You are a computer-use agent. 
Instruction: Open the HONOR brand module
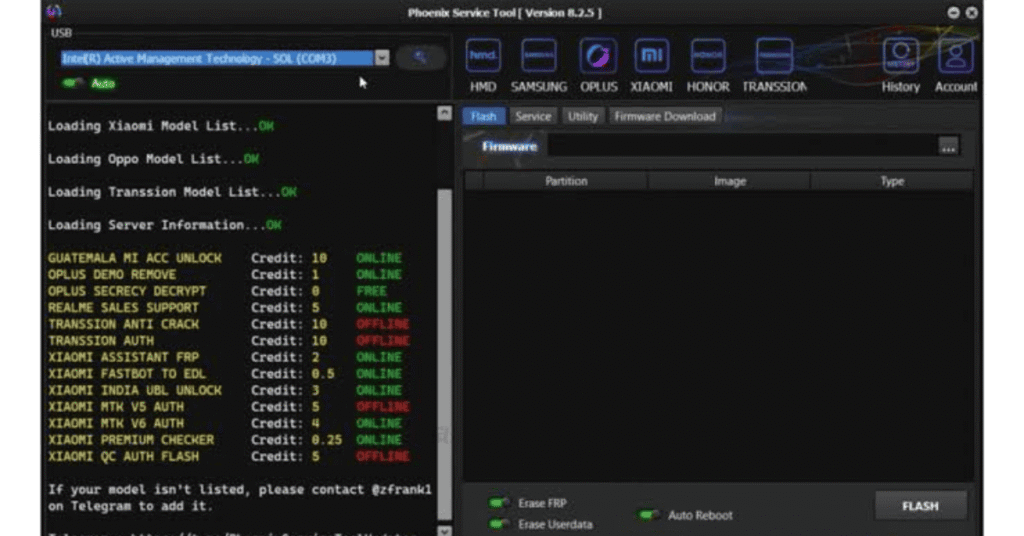(708, 56)
